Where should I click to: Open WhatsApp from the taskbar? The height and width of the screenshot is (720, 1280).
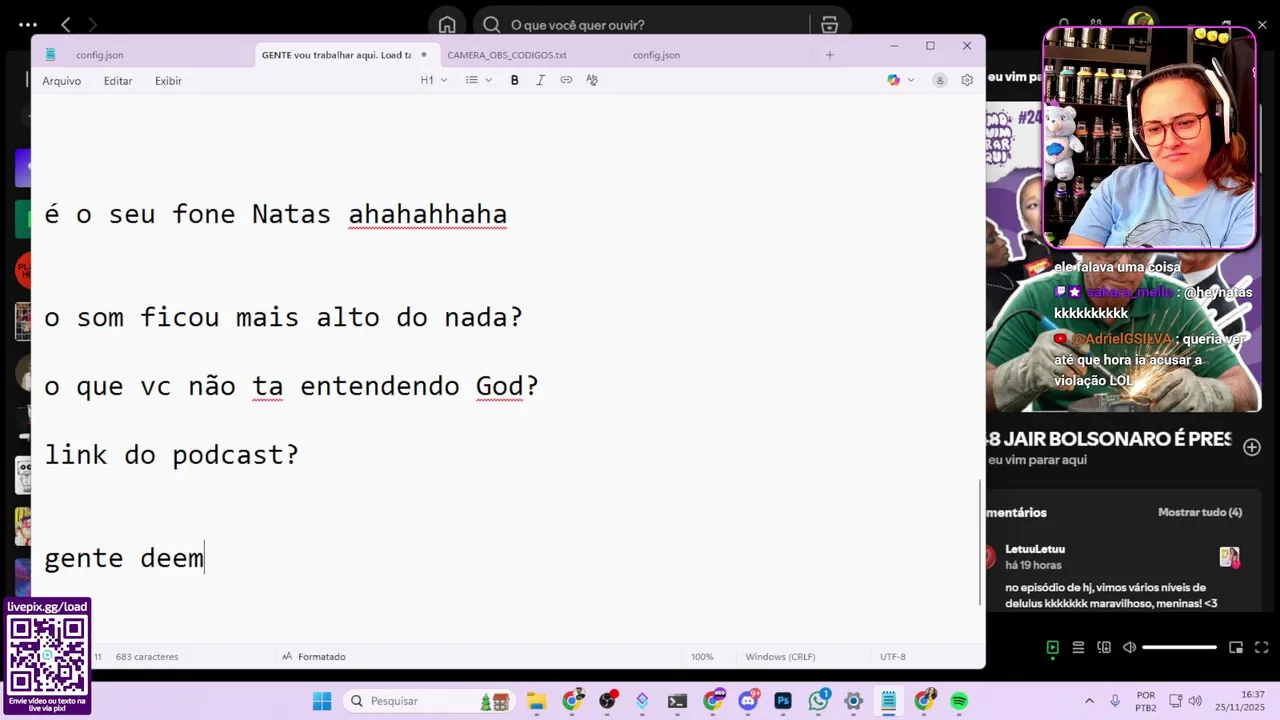pos(819,701)
